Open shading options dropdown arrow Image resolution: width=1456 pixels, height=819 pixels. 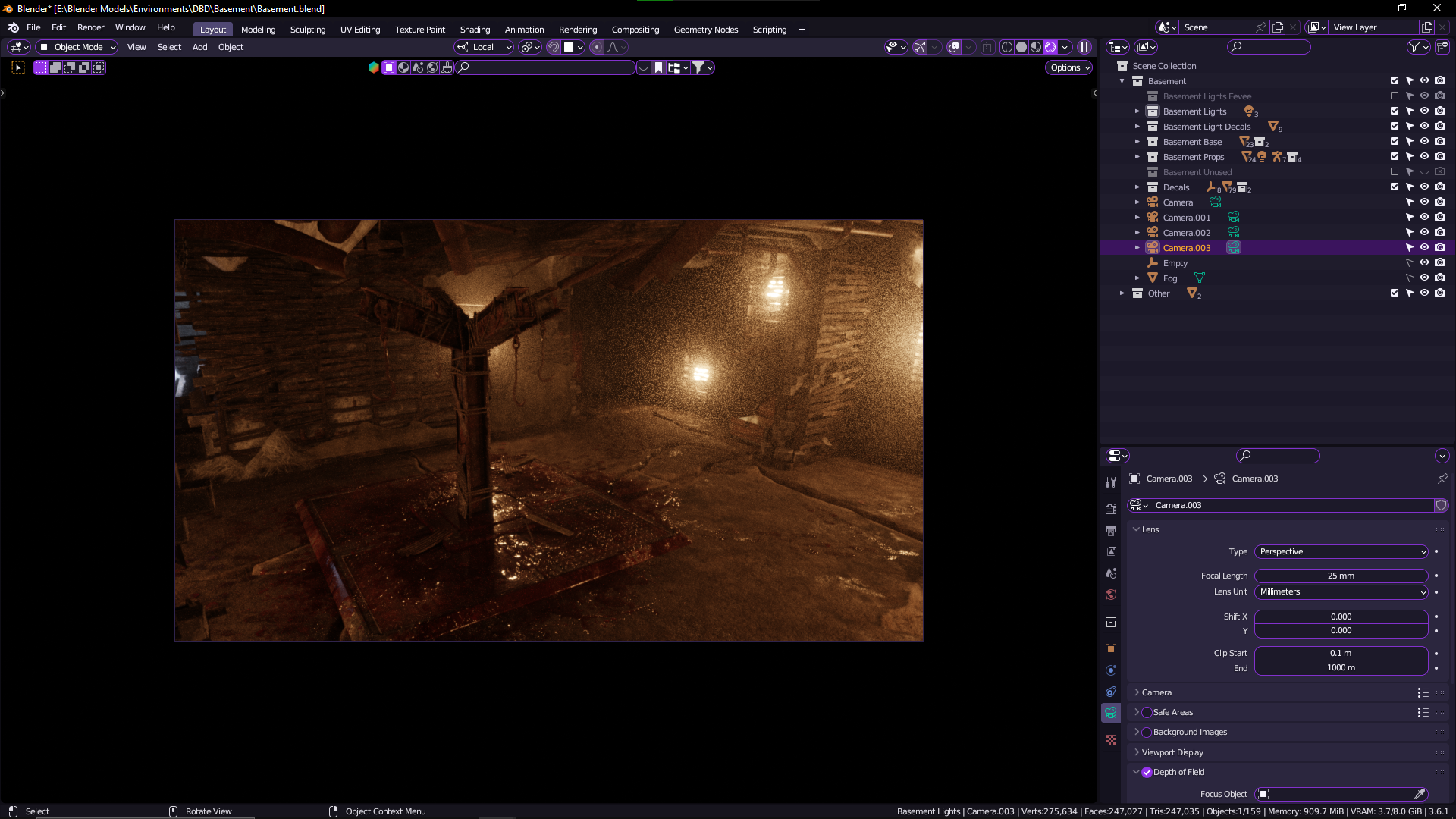(x=1065, y=47)
